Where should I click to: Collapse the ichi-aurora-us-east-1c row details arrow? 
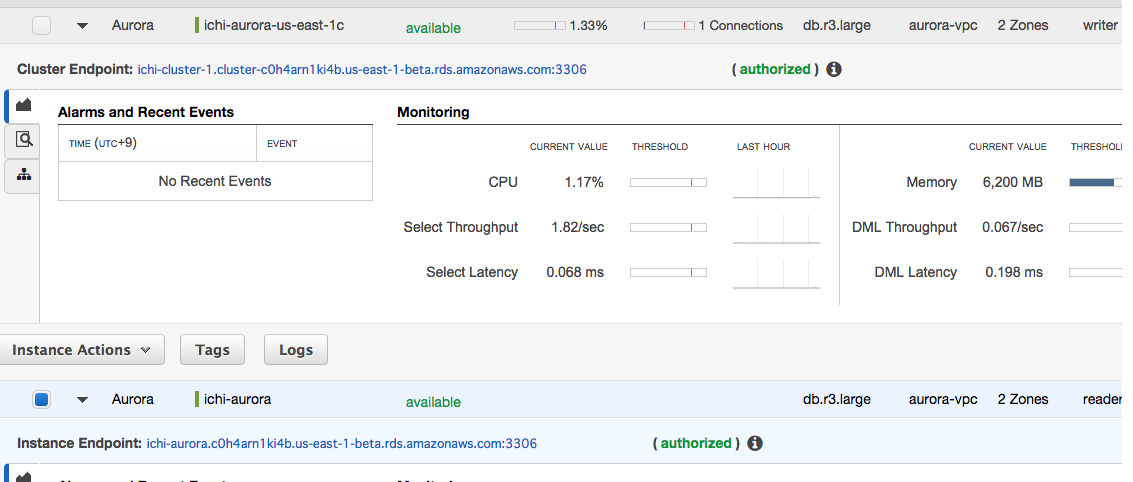[83, 26]
